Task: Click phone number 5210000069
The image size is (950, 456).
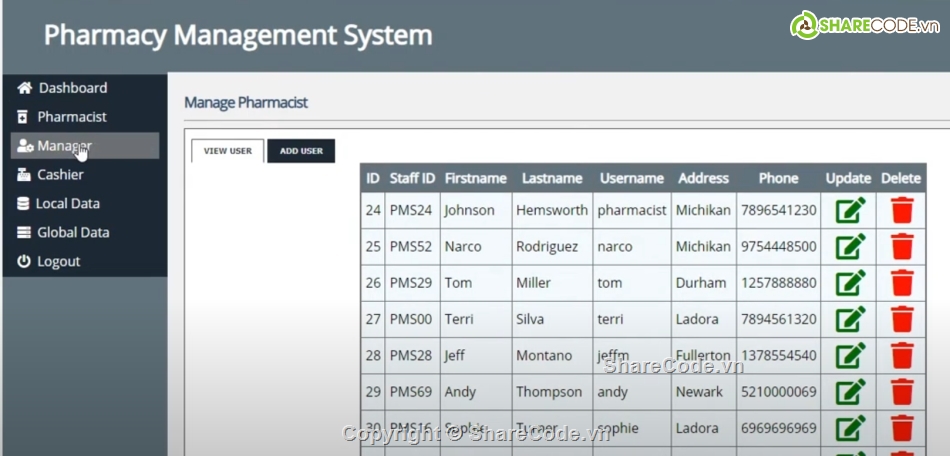Action: click(x=779, y=392)
